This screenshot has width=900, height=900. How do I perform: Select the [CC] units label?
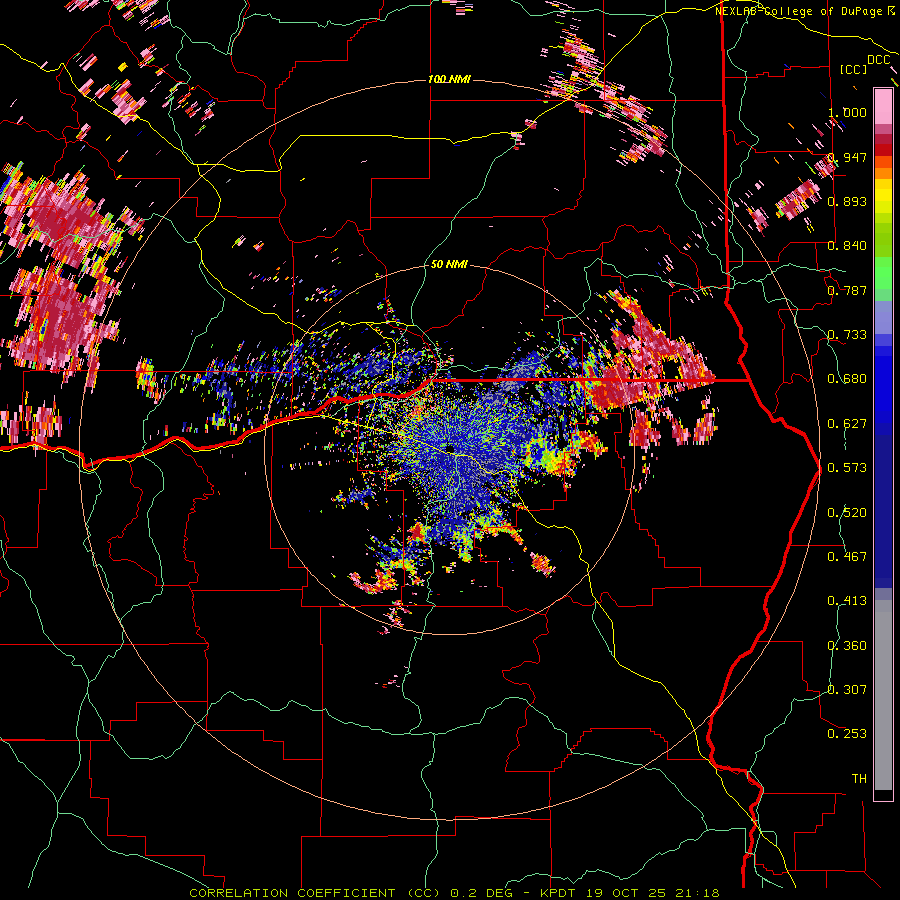pyautogui.click(x=854, y=69)
